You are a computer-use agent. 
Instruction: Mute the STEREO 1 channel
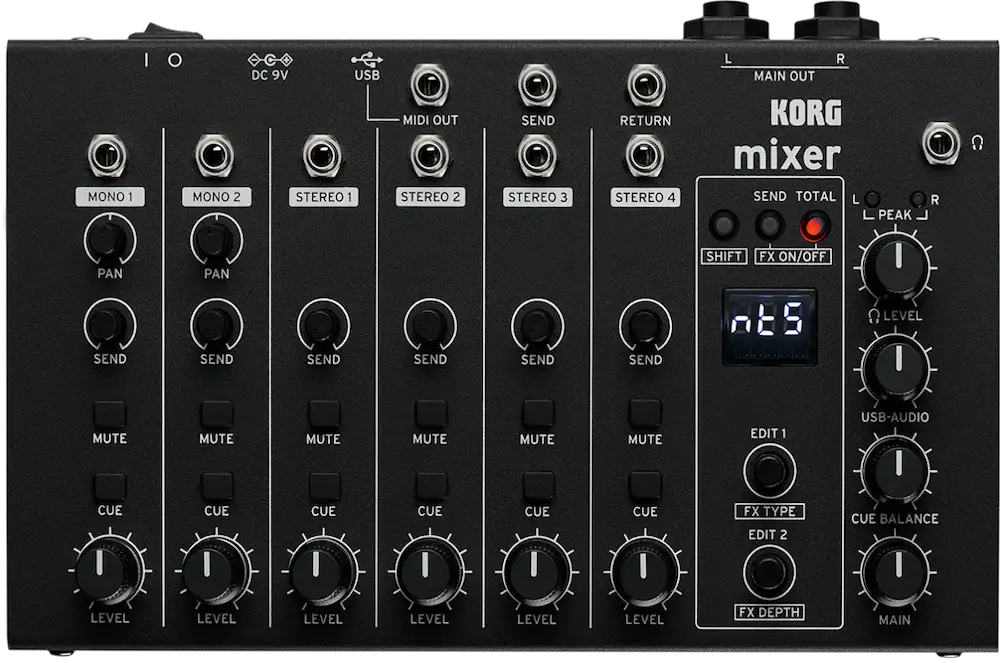click(324, 414)
